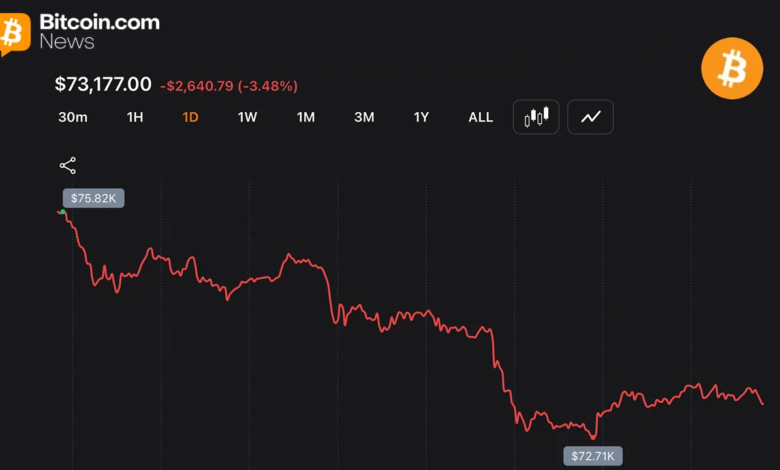The width and height of the screenshot is (780, 470).
Task: Switch to line chart view
Action: point(590,117)
